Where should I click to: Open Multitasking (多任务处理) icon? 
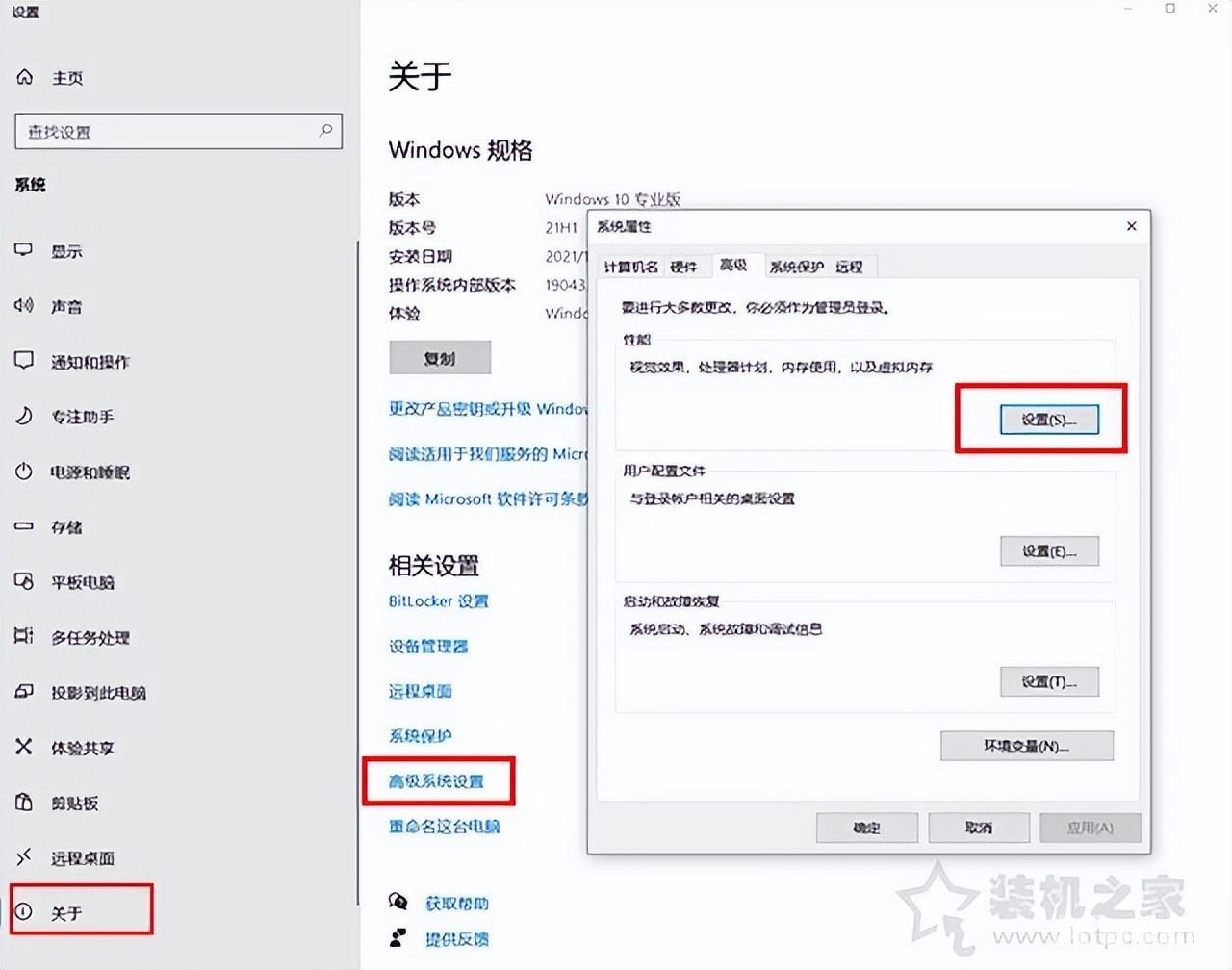(24, 636)
